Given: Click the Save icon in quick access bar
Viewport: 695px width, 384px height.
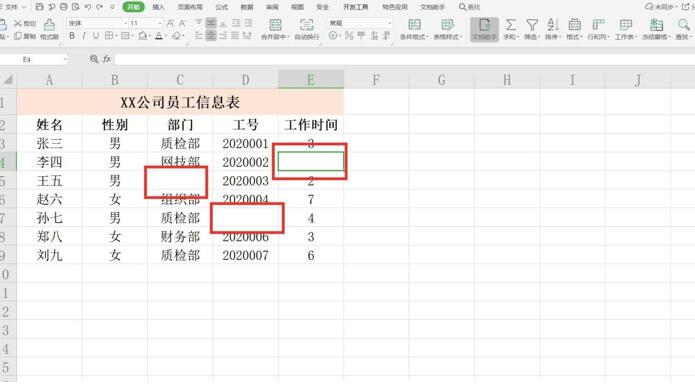Looking at the screenshot, I should [x=39, y=7].
